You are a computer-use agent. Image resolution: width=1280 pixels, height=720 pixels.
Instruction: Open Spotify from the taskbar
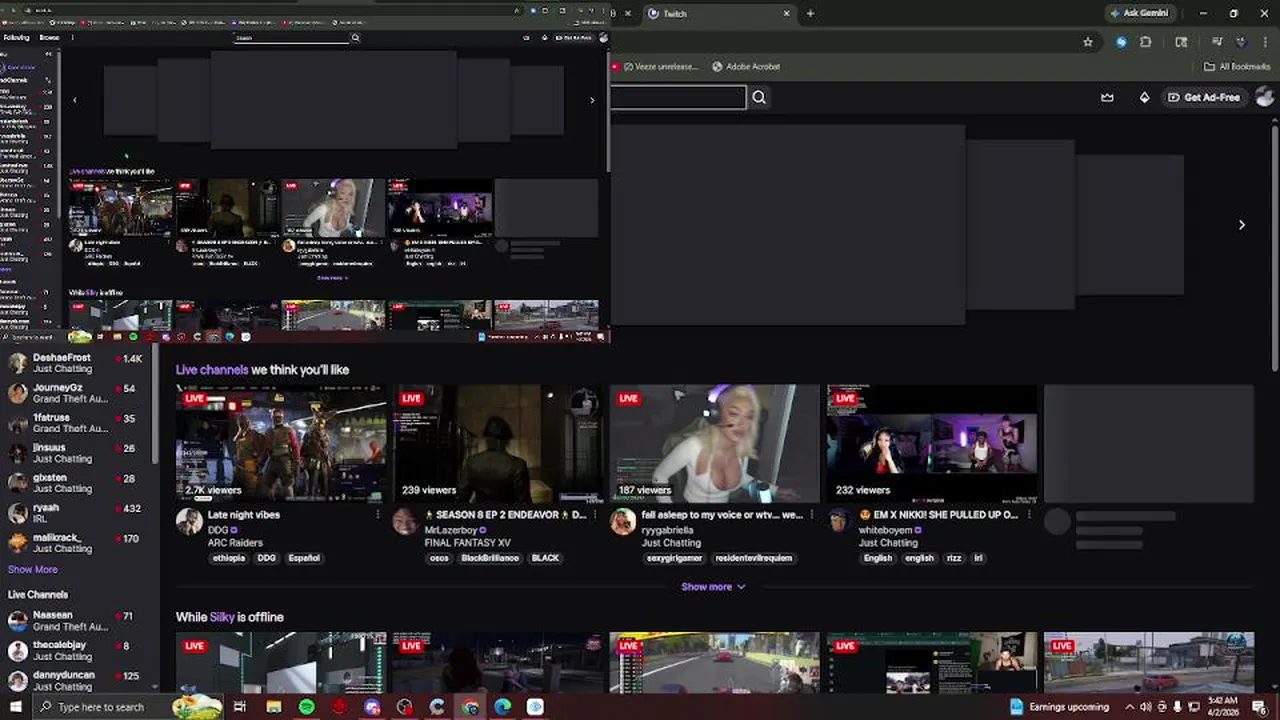tap(306, 707)
